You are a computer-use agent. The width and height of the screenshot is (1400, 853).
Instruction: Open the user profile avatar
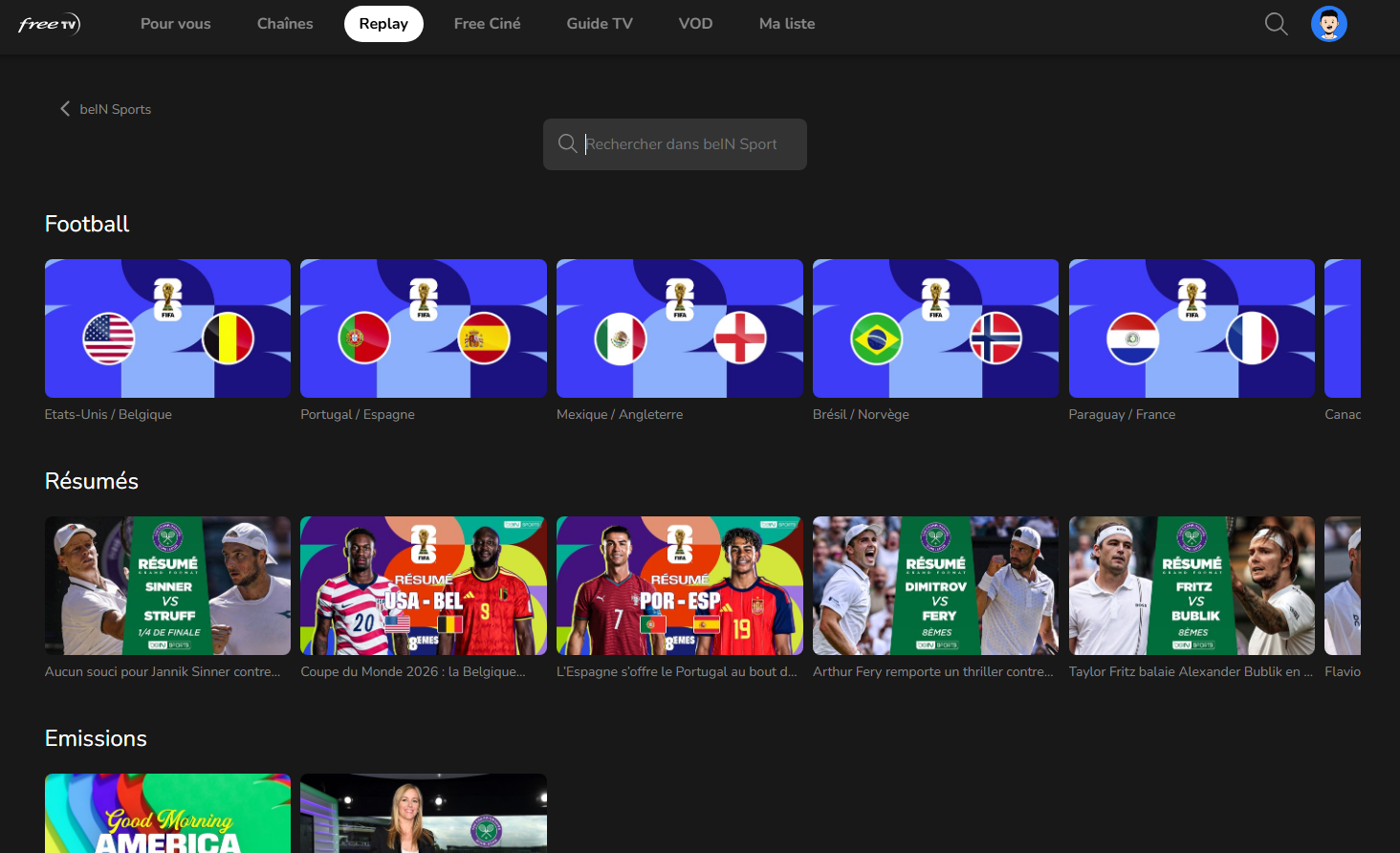[1328, 24]
